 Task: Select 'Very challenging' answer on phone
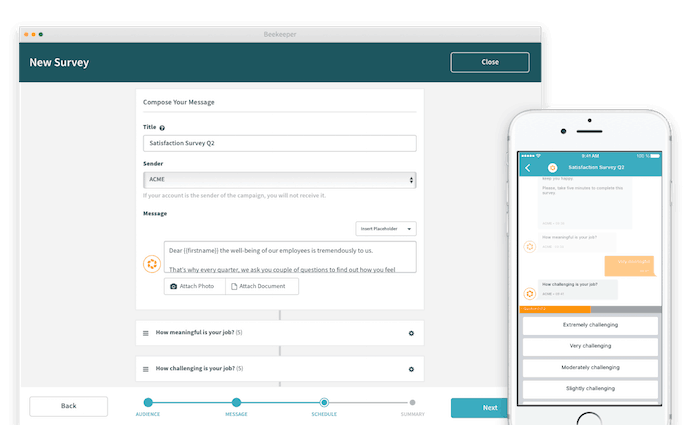(x=589, y=346)
